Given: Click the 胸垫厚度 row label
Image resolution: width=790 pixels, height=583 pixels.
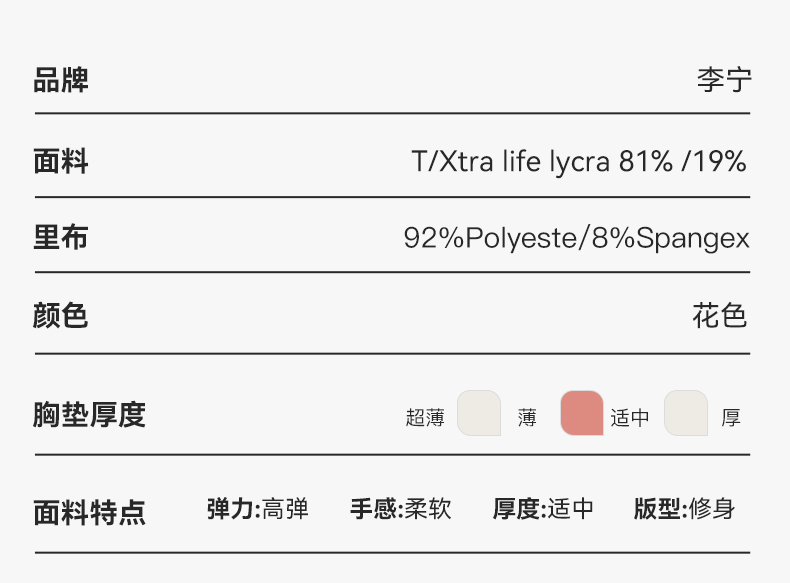Looking at the screenshot, I should [90, 415].
